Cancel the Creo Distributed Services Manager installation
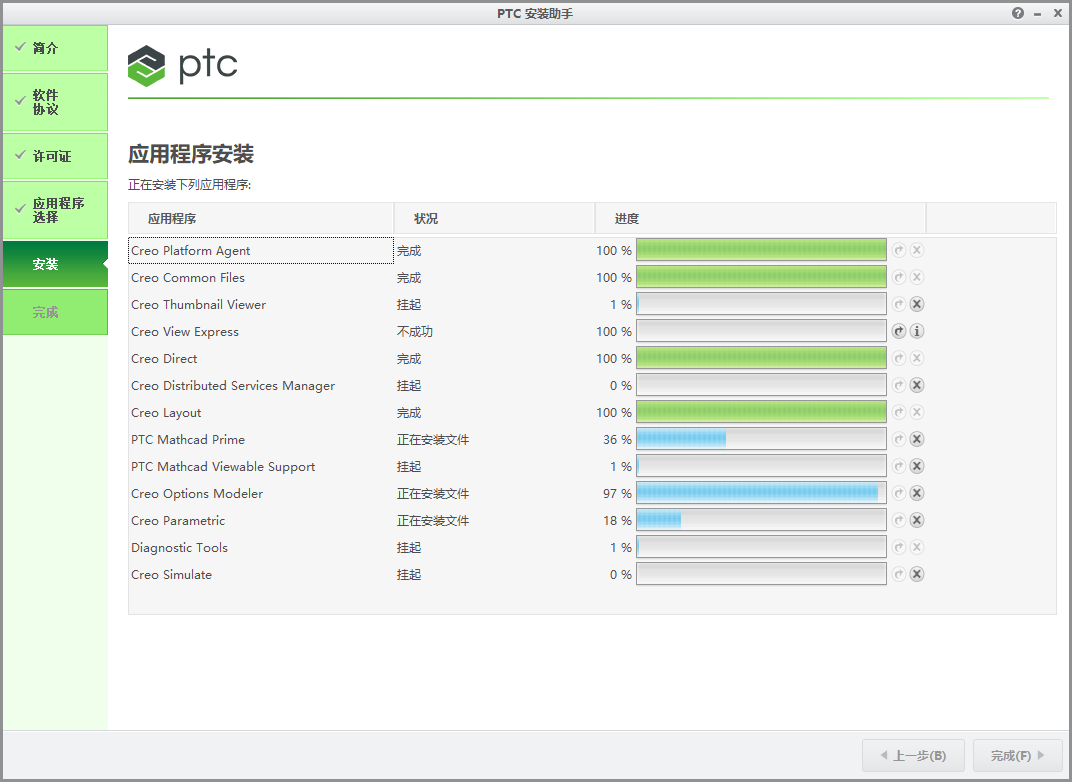1072x782 pixels. pyautogui.click(x=917, y=385)
